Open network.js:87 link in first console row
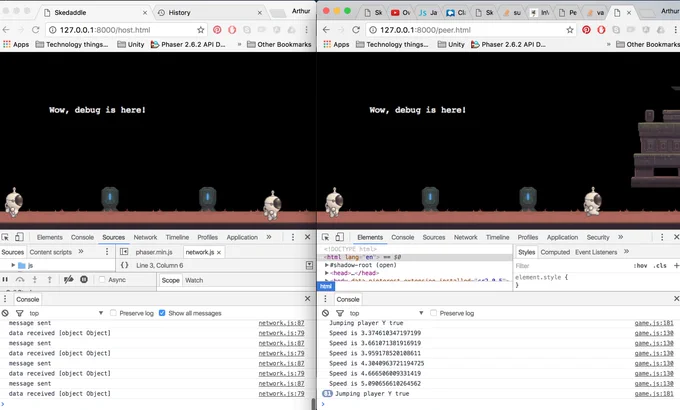The image size is (680, 410). [281, 323]
